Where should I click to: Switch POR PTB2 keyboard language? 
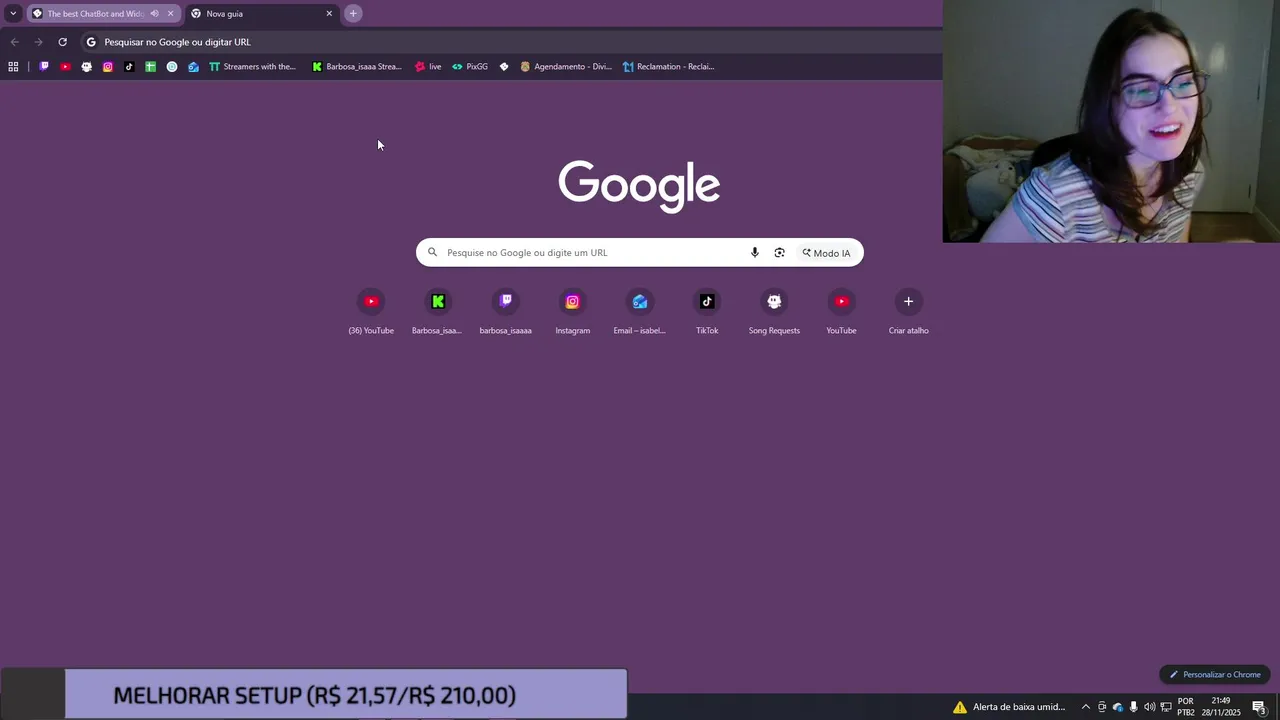1186,707
